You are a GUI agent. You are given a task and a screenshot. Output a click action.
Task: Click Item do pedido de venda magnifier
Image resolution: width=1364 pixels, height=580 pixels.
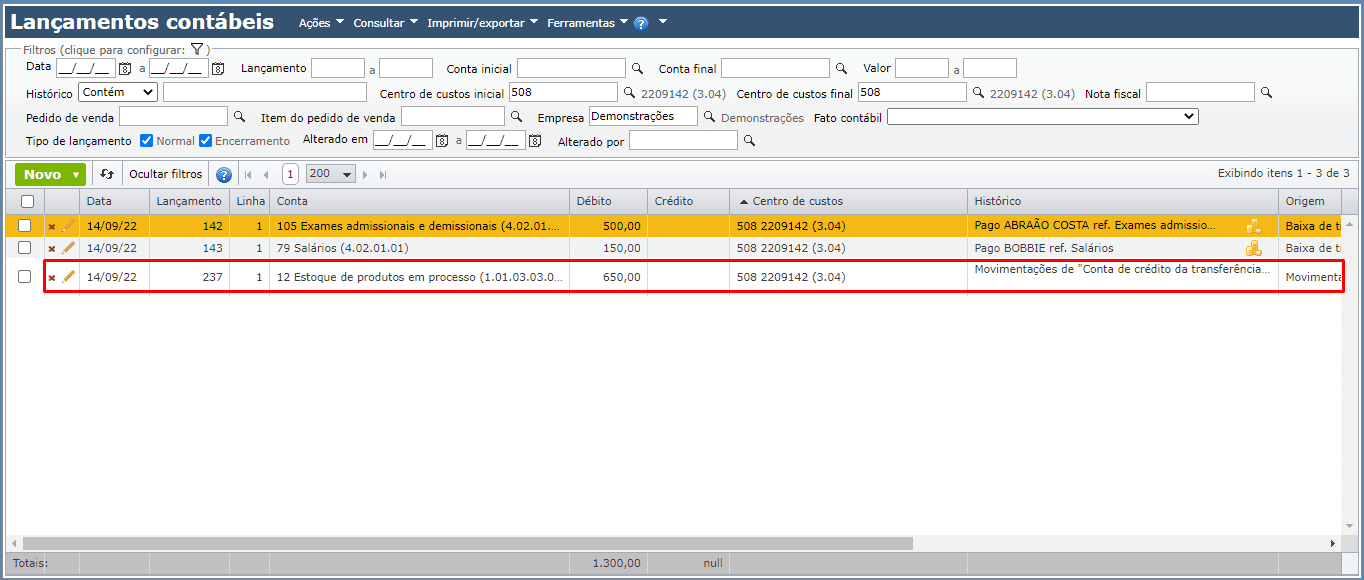click(516, 117)
